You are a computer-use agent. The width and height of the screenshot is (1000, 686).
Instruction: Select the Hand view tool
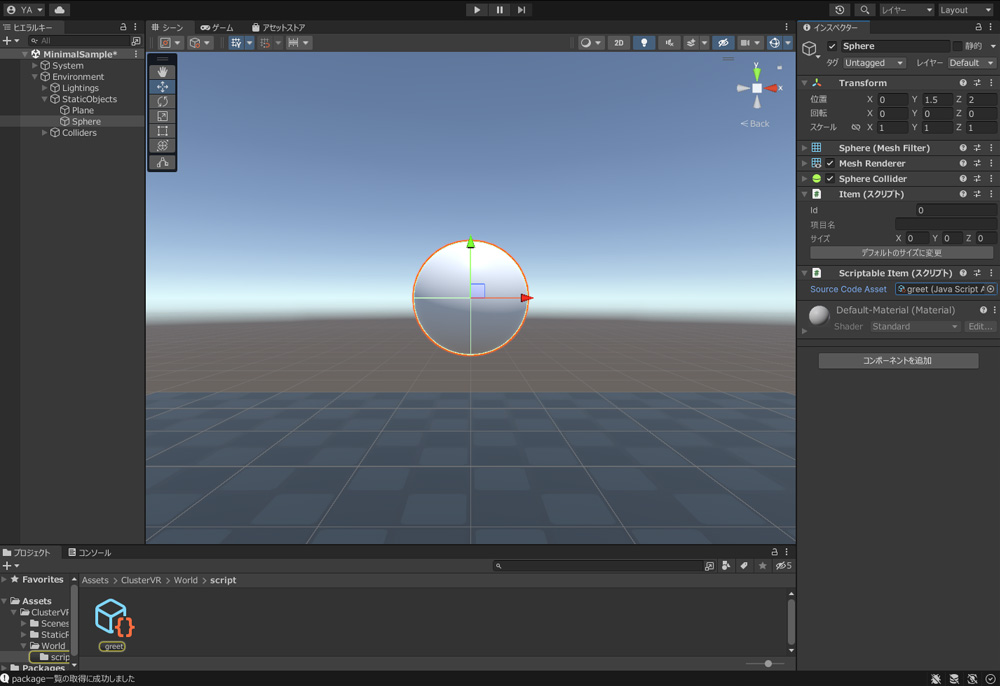point(163,72)
